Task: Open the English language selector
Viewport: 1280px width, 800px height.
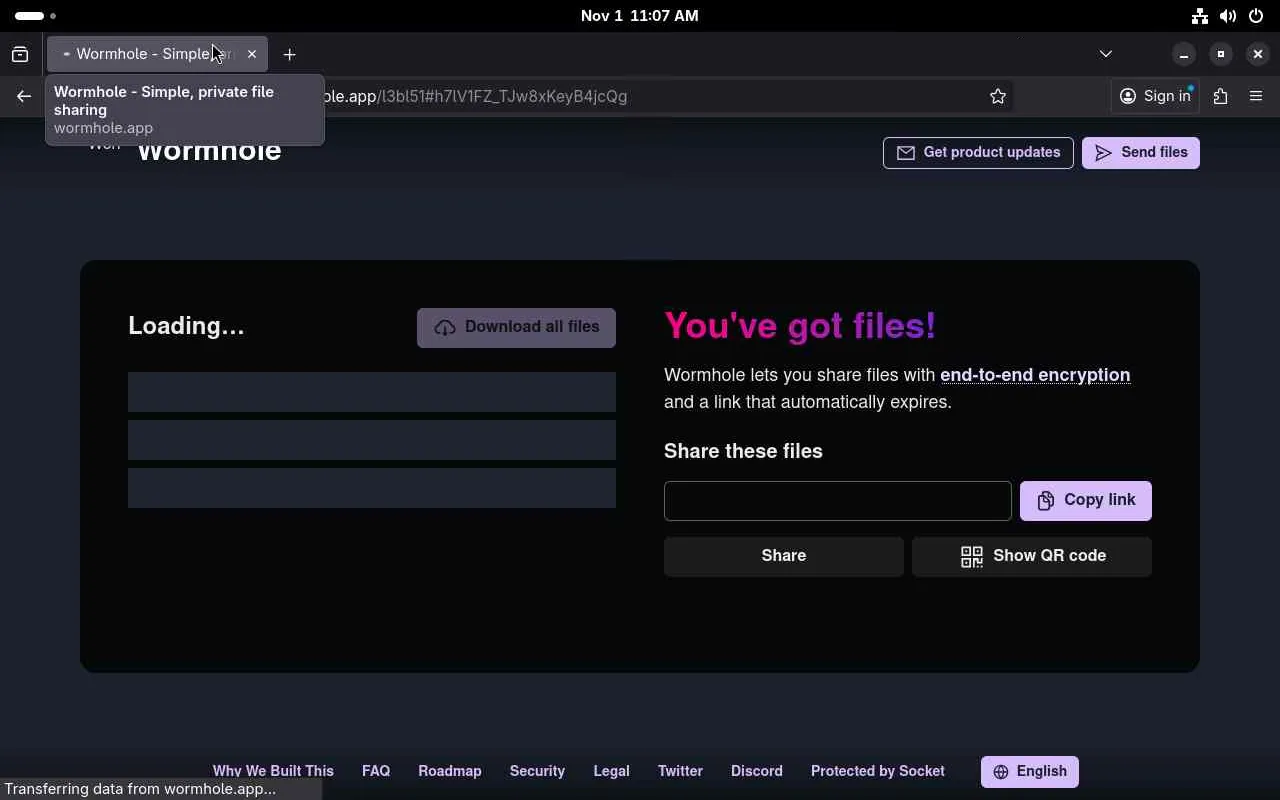Action: click(1030, 772)
